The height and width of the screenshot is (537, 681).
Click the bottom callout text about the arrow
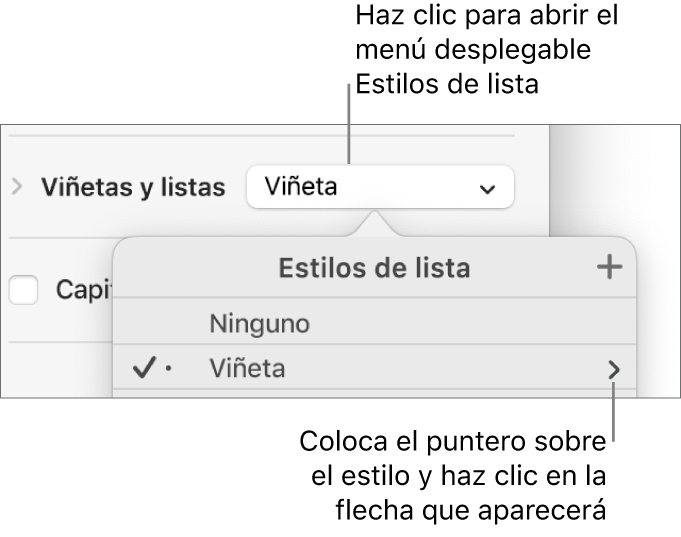click(x=455, y=475)
